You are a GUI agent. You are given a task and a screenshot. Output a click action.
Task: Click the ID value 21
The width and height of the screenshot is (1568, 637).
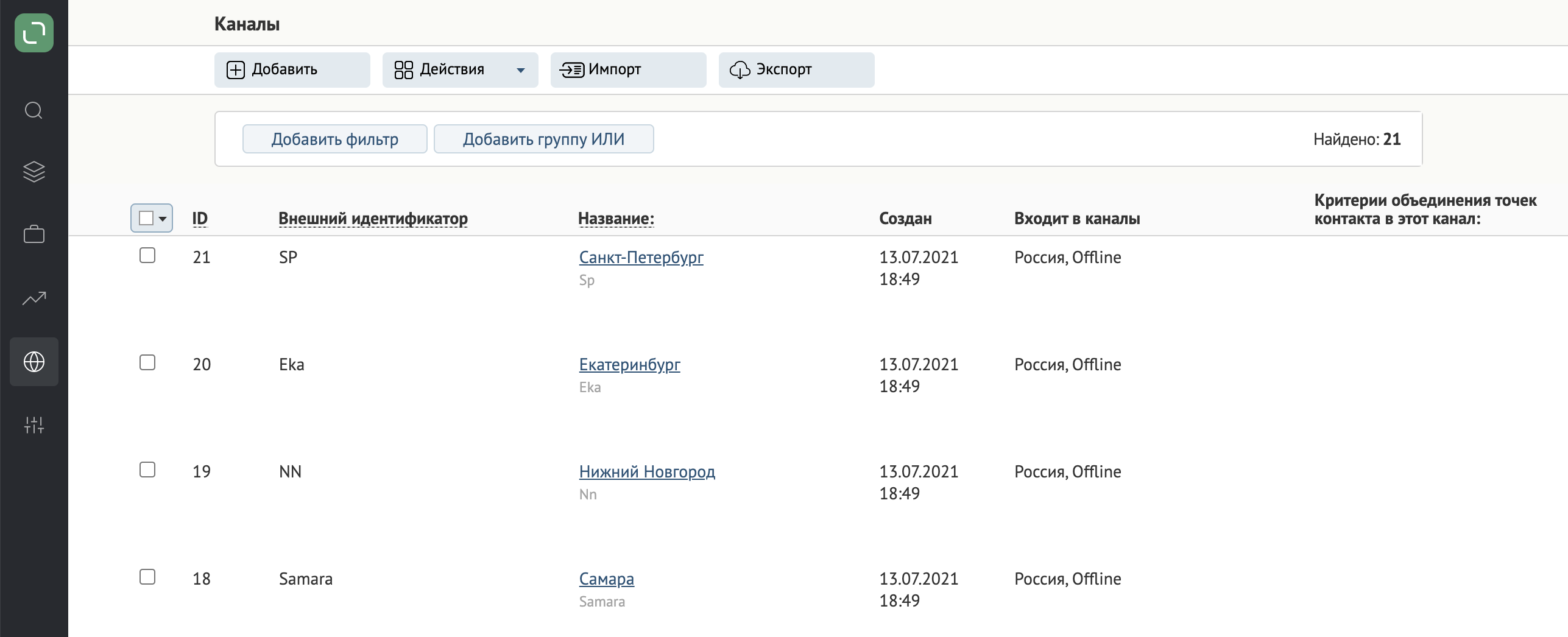point(202,258)
